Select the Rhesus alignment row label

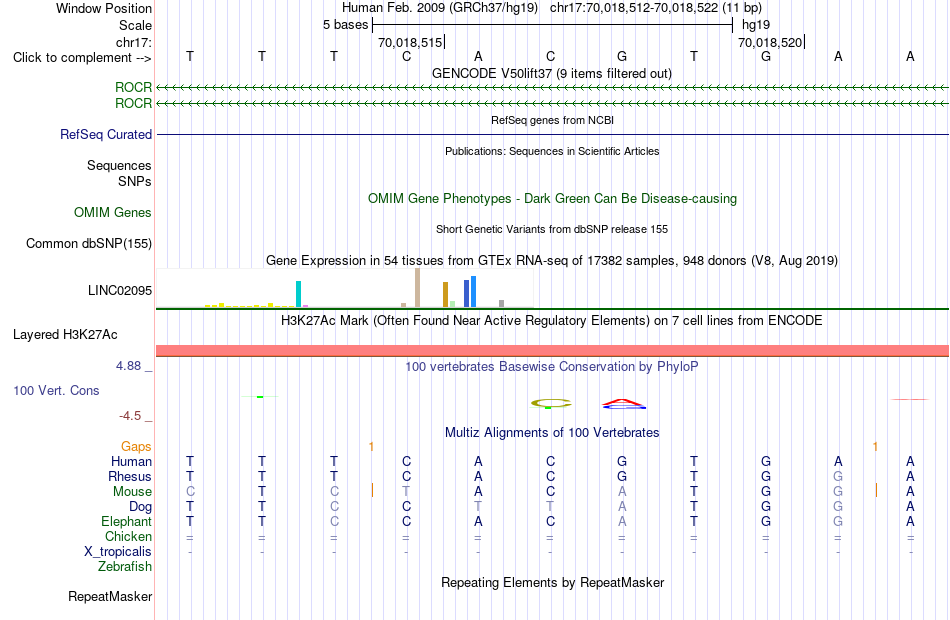coord(130,476)
